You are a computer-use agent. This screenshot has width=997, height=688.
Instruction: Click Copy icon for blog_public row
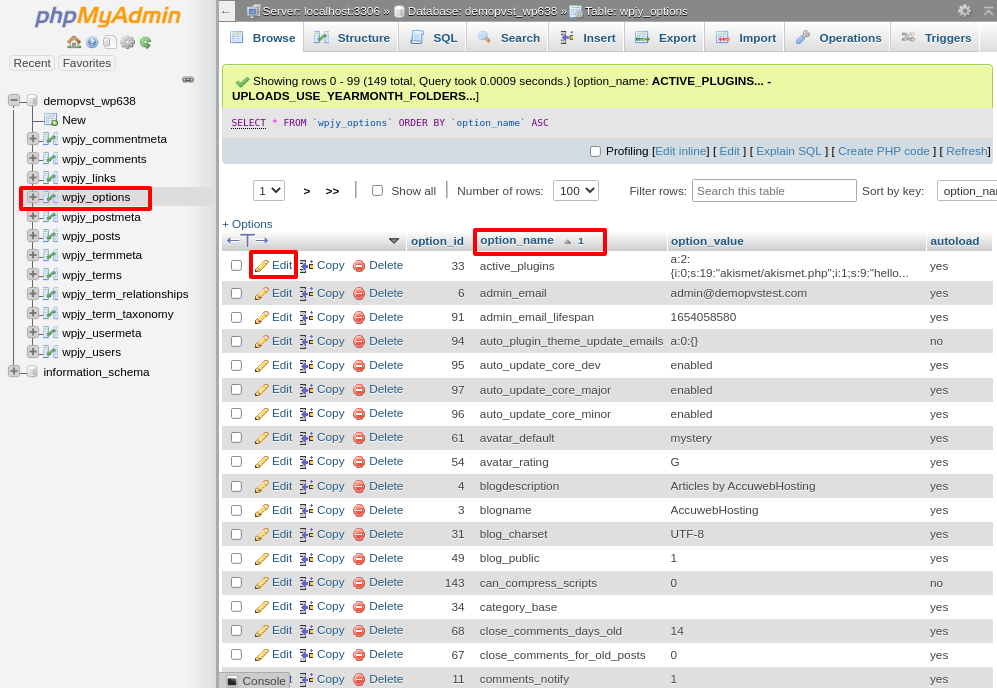306,558
